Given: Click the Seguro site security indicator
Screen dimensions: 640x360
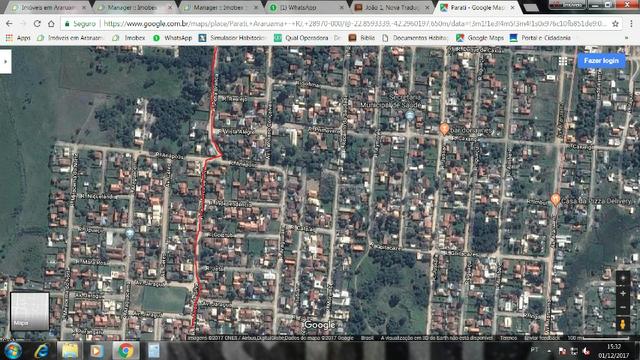Looking at the screenshot, I should [x=80, y=24].
